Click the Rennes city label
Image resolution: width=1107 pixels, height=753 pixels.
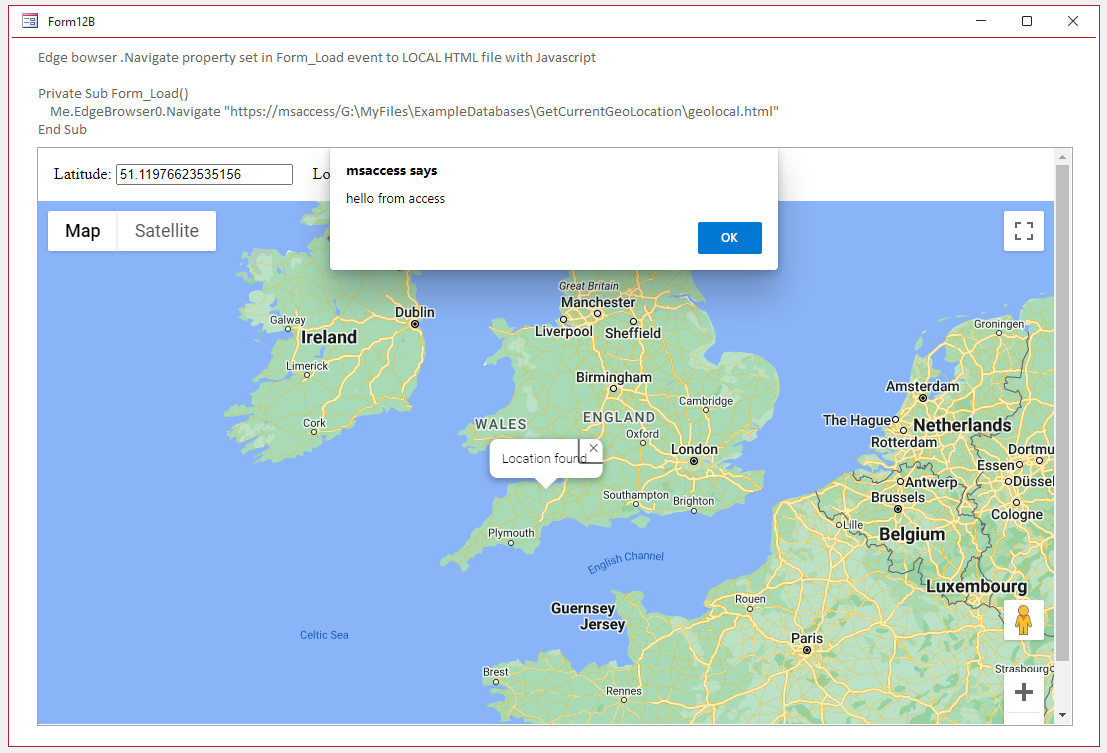pos(623,691)
